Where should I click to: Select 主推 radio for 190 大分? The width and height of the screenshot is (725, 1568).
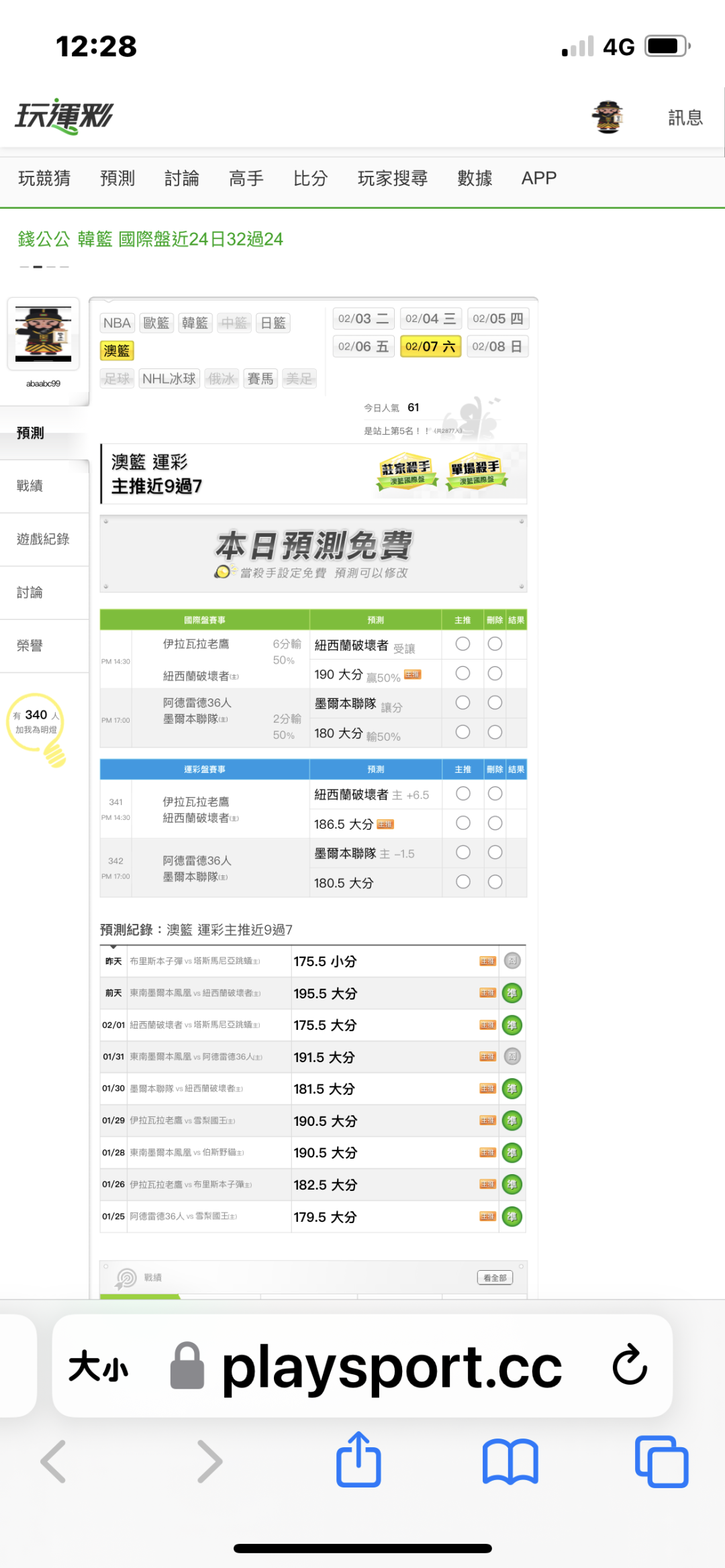[463, 673]
